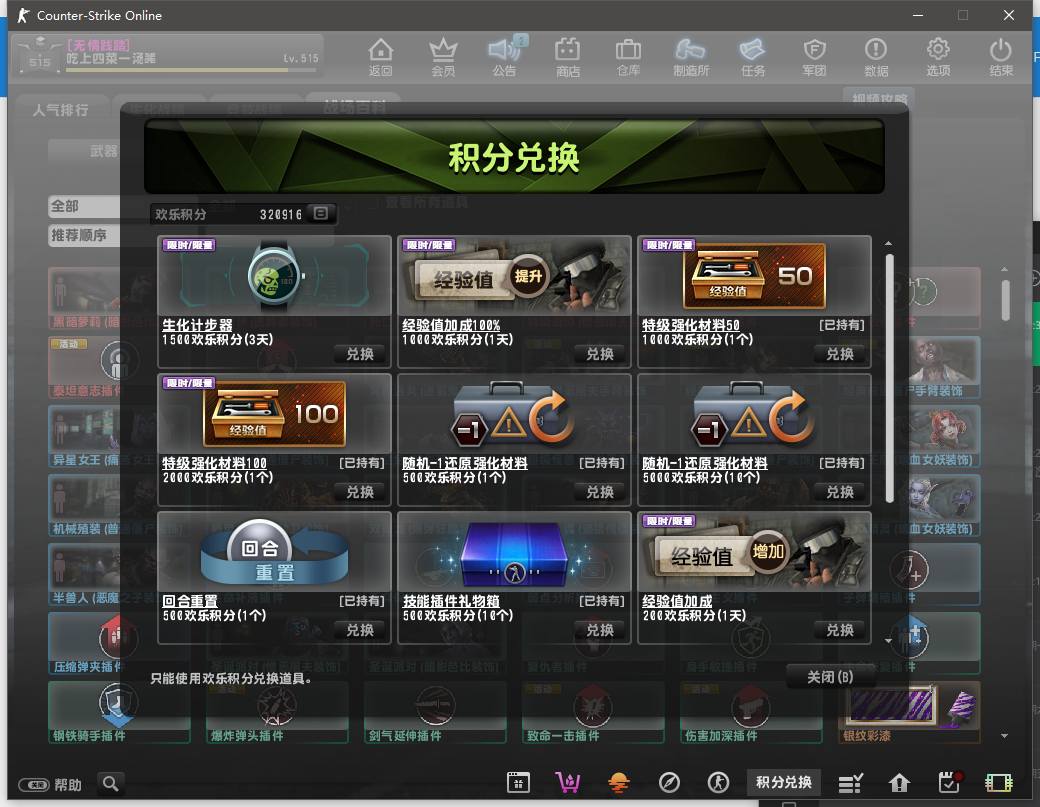Close the dialog with 关闭(B)
This screenshot has width=1040, height=807.
tap(830, 677)
